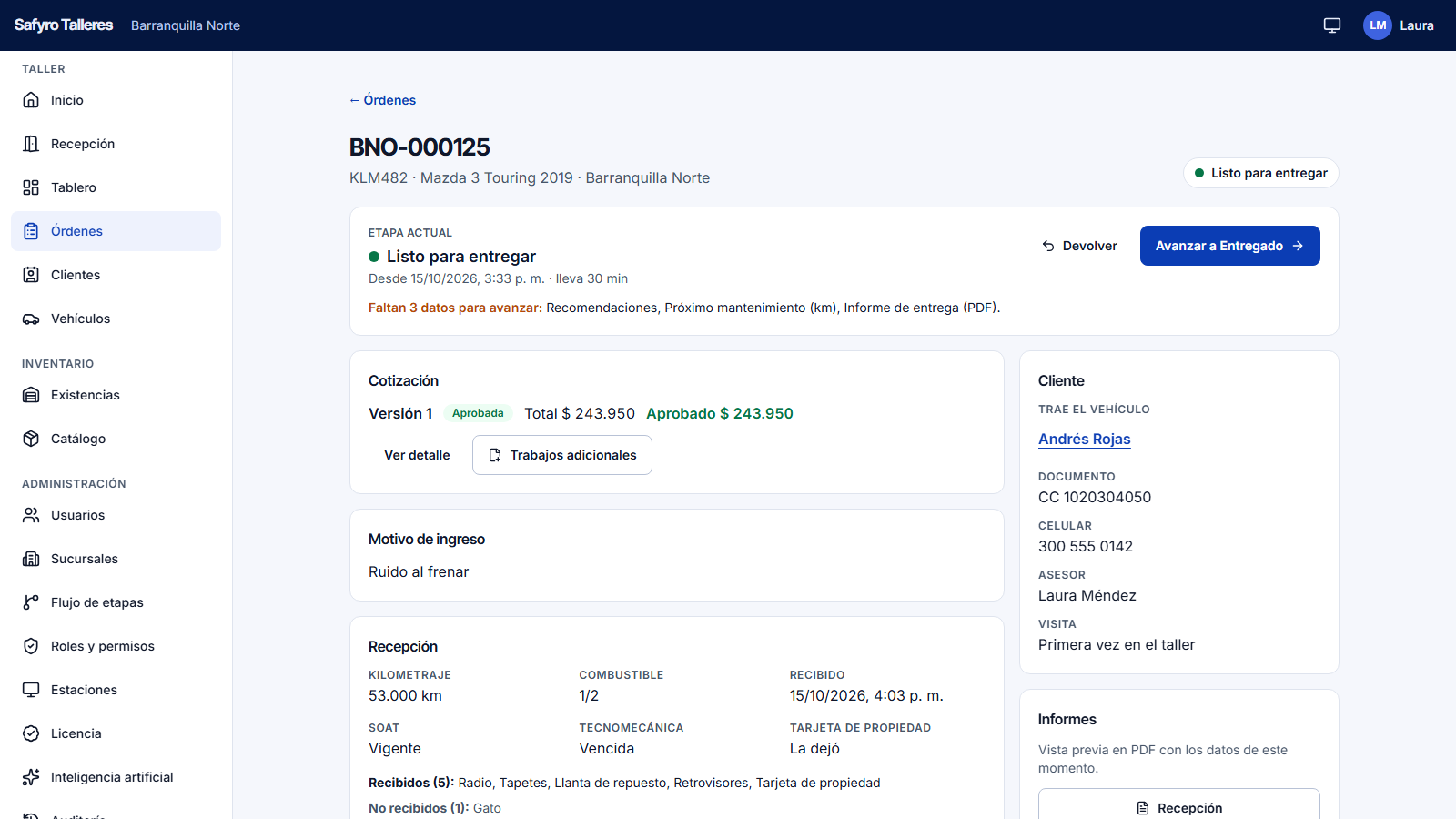
Task: Click the Inteligencia artificial sparkle icon
Action: point(31,777)
